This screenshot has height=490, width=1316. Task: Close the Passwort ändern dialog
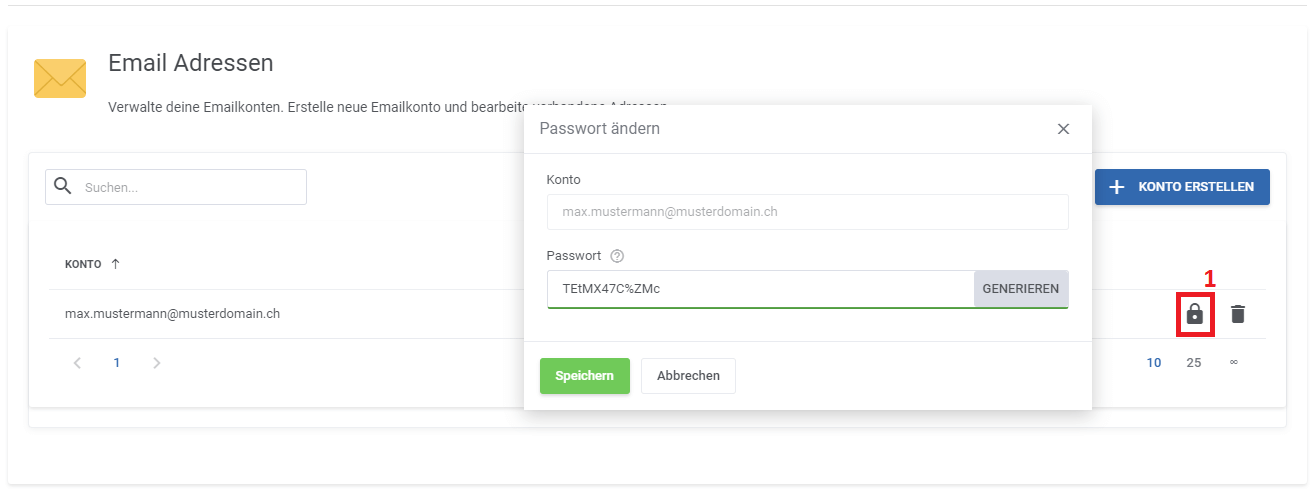[x=1063, y=129]
